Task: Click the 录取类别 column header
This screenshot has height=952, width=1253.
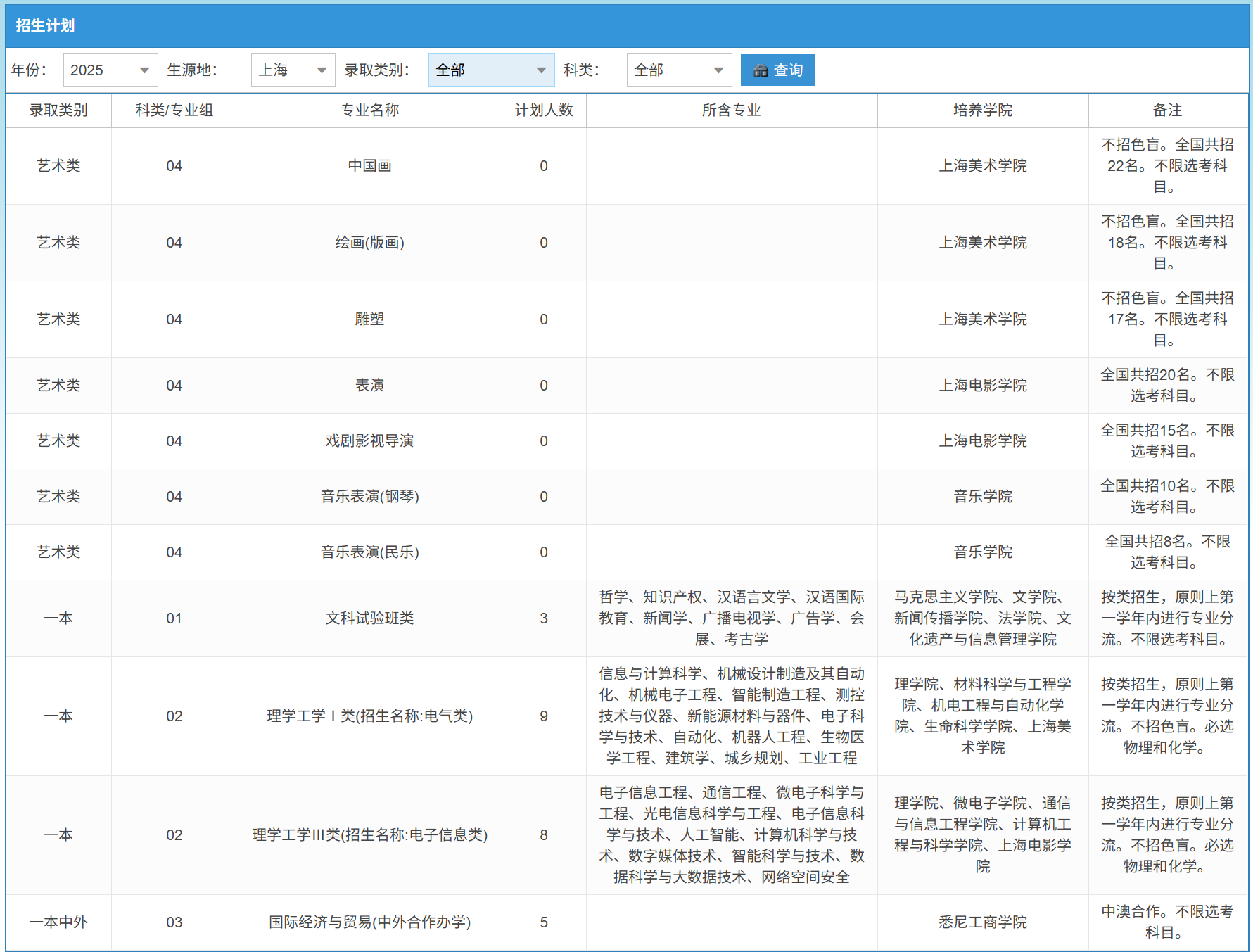Action: tap(58, 110)
